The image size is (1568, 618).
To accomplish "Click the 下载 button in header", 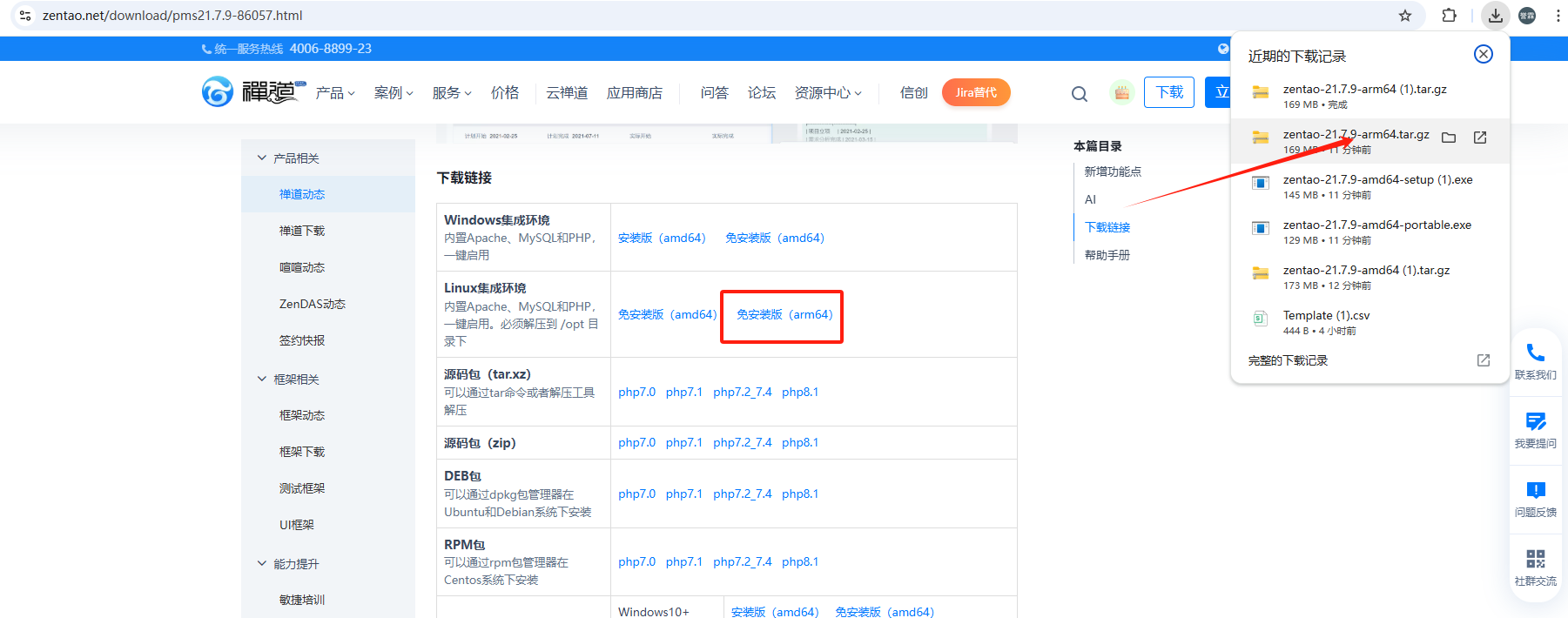I will [x=1169, y=92].
